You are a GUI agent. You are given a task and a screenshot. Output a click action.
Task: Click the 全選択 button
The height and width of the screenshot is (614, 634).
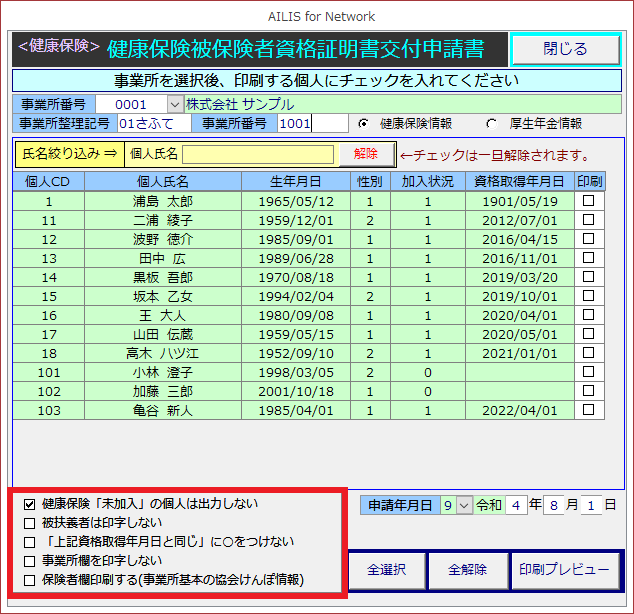[x=386, y=570]
